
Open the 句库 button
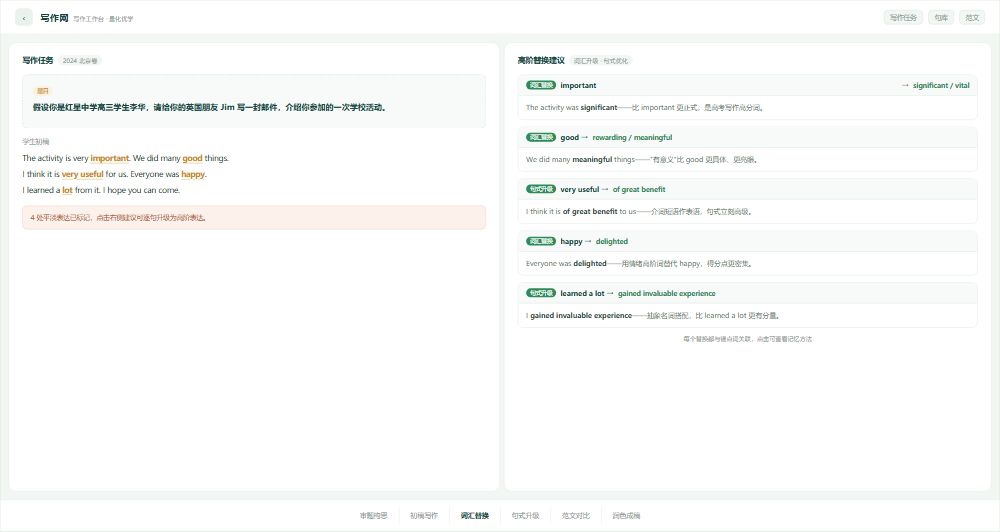point(941,18)
